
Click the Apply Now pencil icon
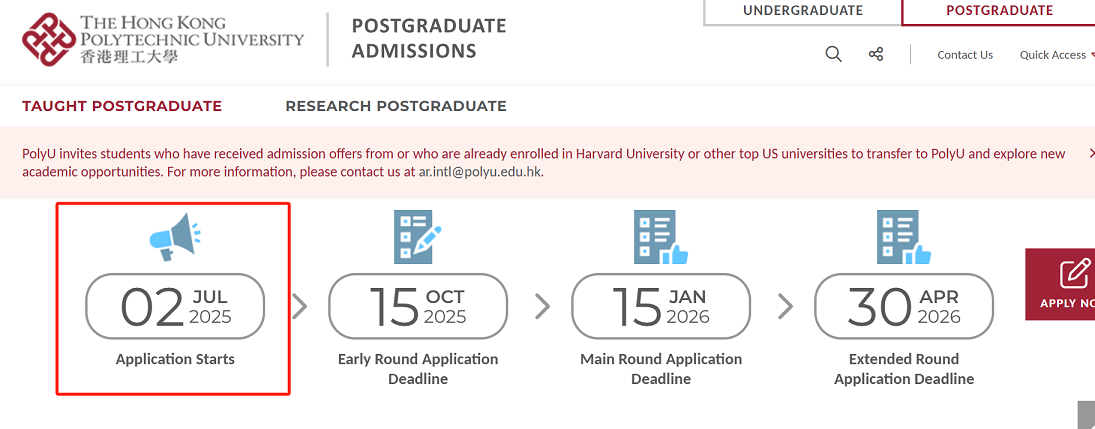pyautogui.click(x=1075, y=273)
